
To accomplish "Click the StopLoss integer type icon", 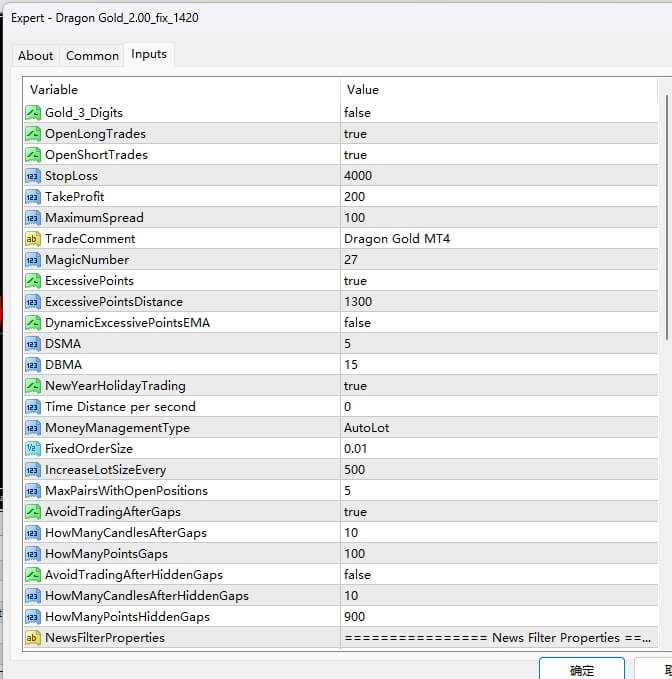I will (x=33, y=176).
